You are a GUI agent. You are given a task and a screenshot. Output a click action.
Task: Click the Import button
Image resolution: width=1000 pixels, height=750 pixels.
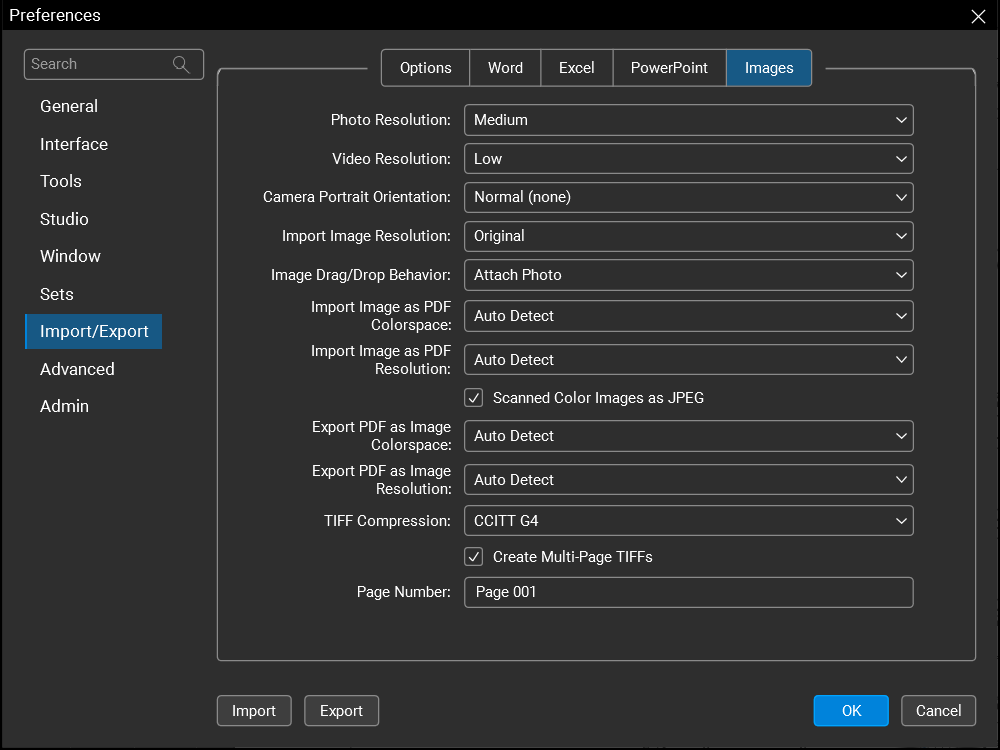tap(254, 711)
